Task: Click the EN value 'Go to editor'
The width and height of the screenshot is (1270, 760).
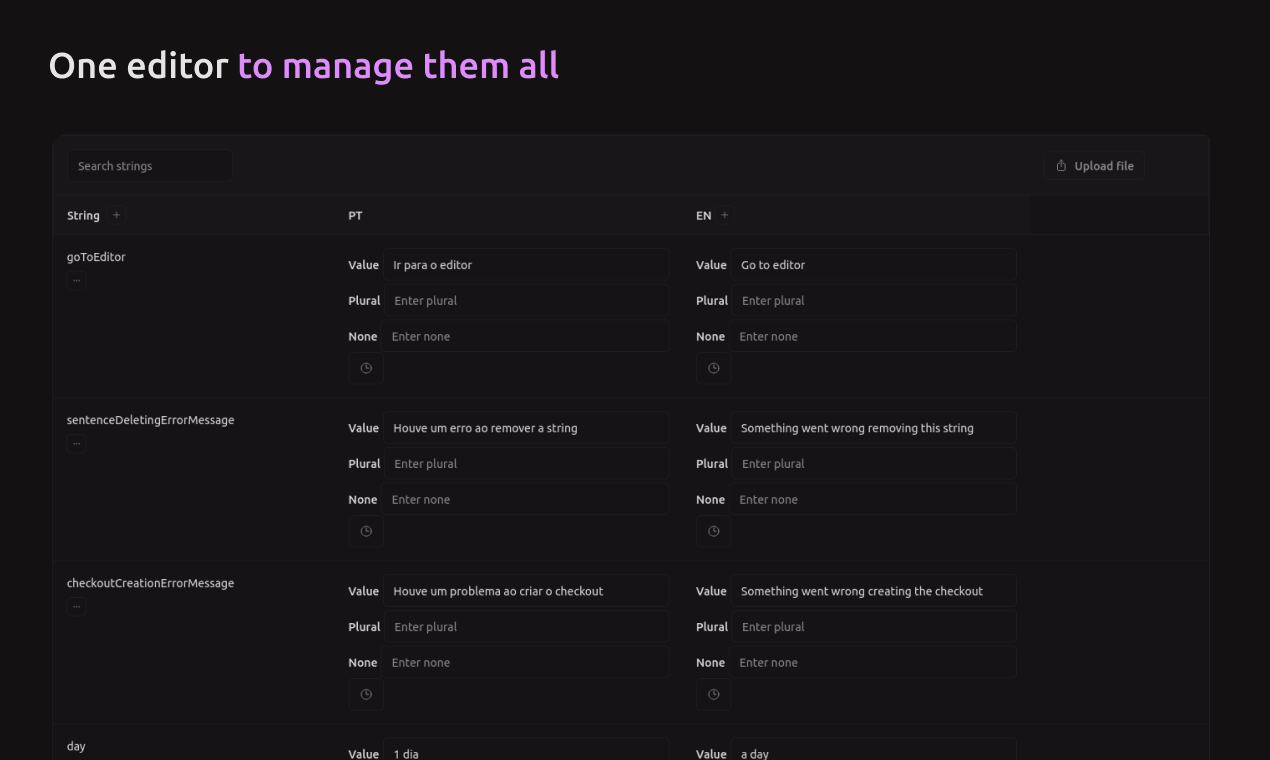Action: point(873,265)
